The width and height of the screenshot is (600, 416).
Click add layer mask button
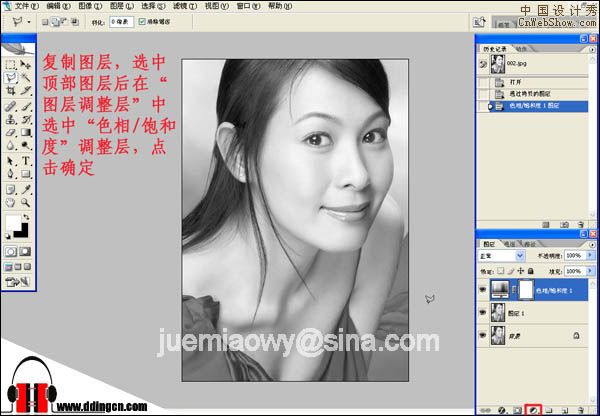pyautogui.click(x=517, y=410)
